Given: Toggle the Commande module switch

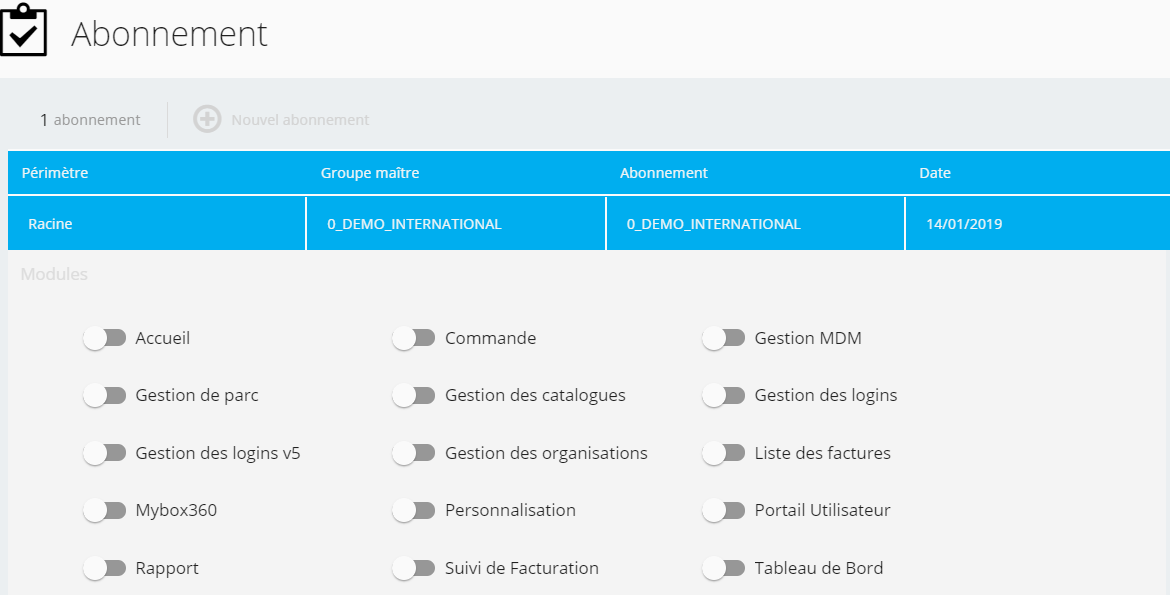Looking at the screenshot, I should click(414, 338).
